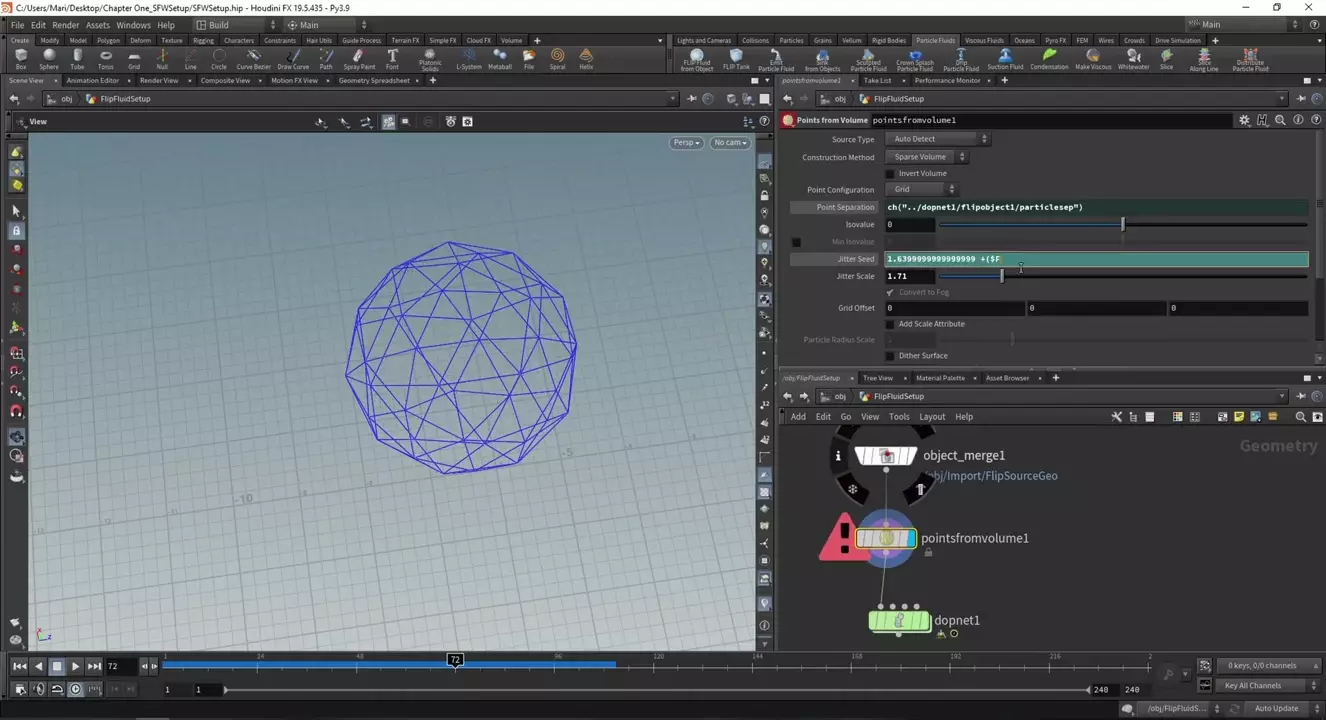Select the FLIP Tank shelf tool
1326x720 pixels.
tap(736, 59)
